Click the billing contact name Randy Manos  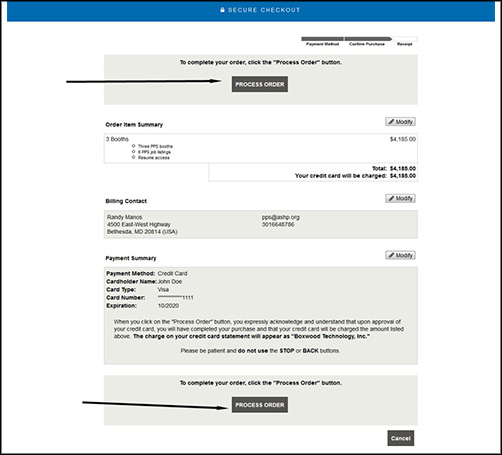point(124,217)
